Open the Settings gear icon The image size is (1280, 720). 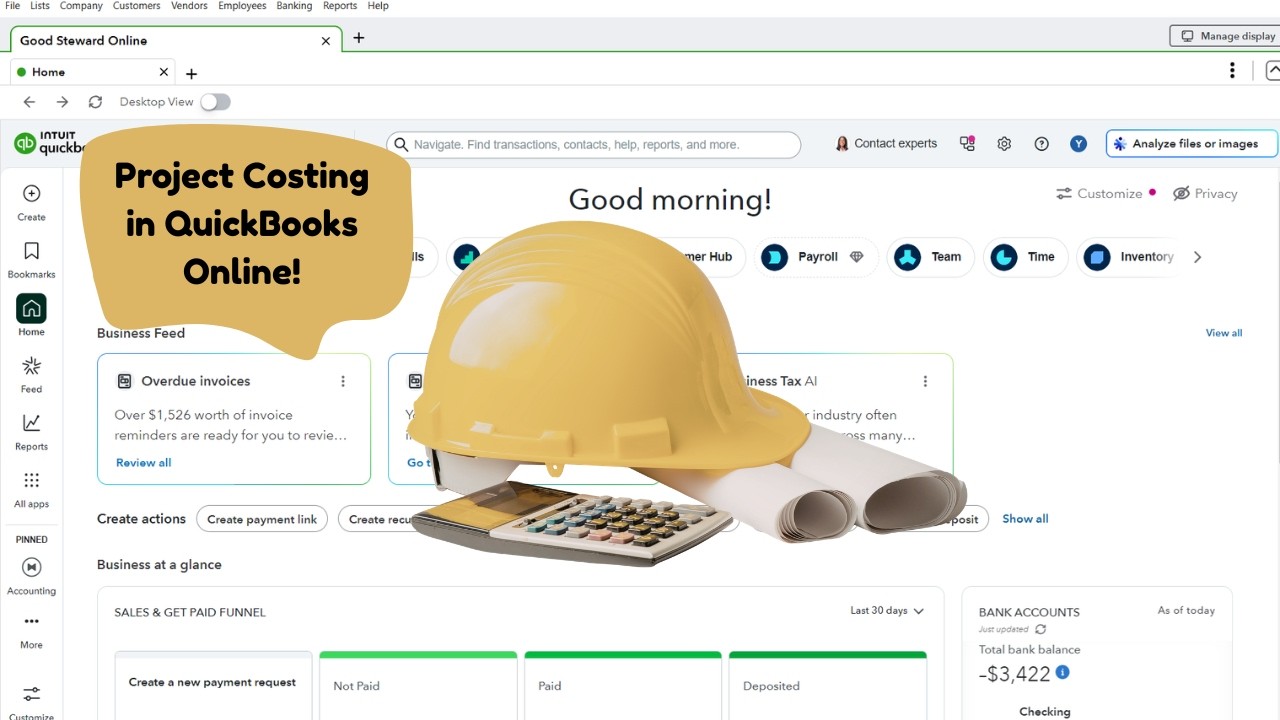point(1004,144)
